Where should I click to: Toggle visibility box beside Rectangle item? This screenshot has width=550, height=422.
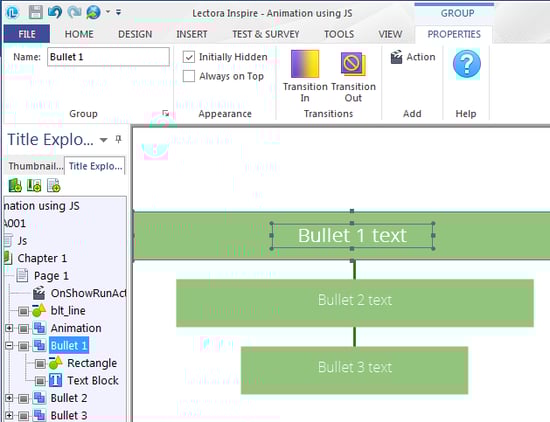pyautogui.click(x=40, y=363)
